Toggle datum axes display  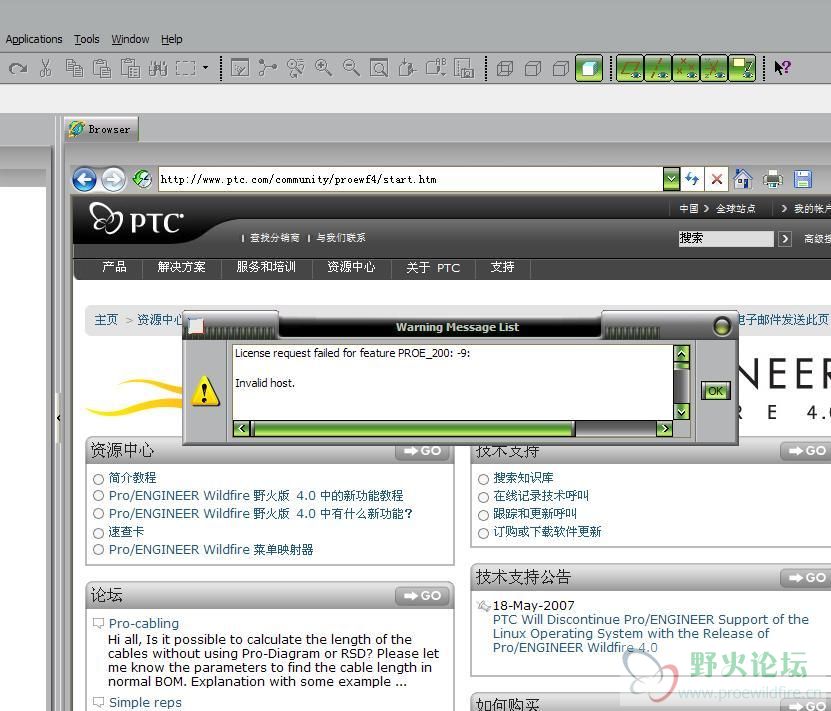click(658, 68)
